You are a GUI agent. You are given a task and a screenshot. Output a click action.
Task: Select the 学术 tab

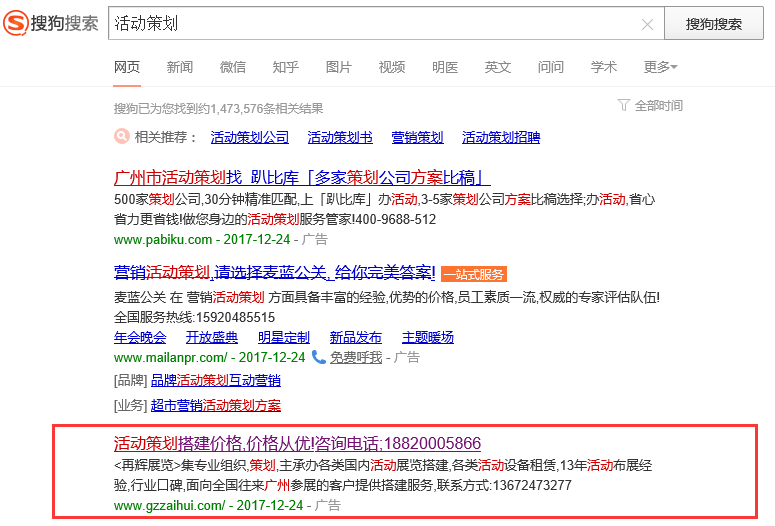tap(604, 67)
